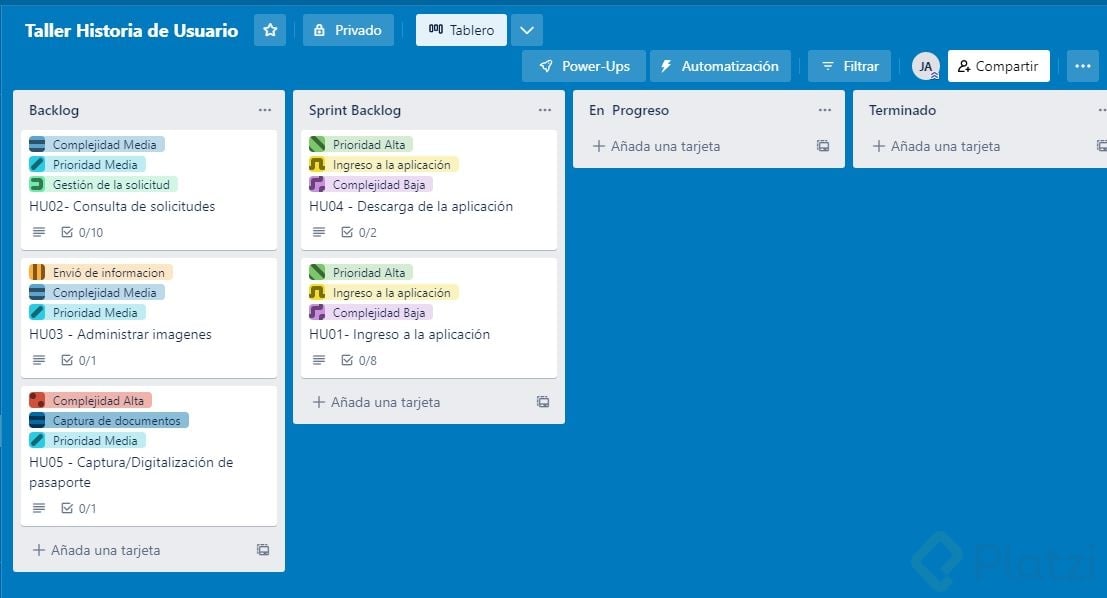The height and width of the screenshot is (598, 1107).
Task: Star the Taller Historia de Usuario board
Action: 269,30
